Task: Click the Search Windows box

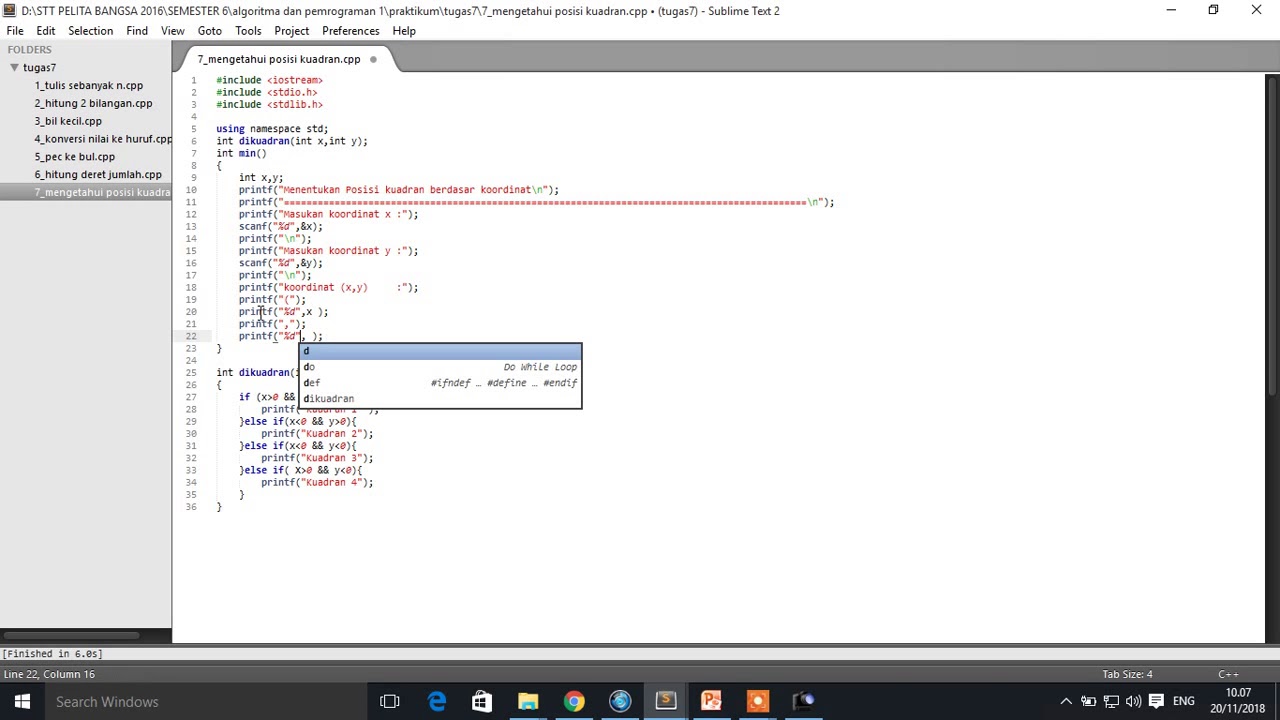Action: tap(205, 702)
